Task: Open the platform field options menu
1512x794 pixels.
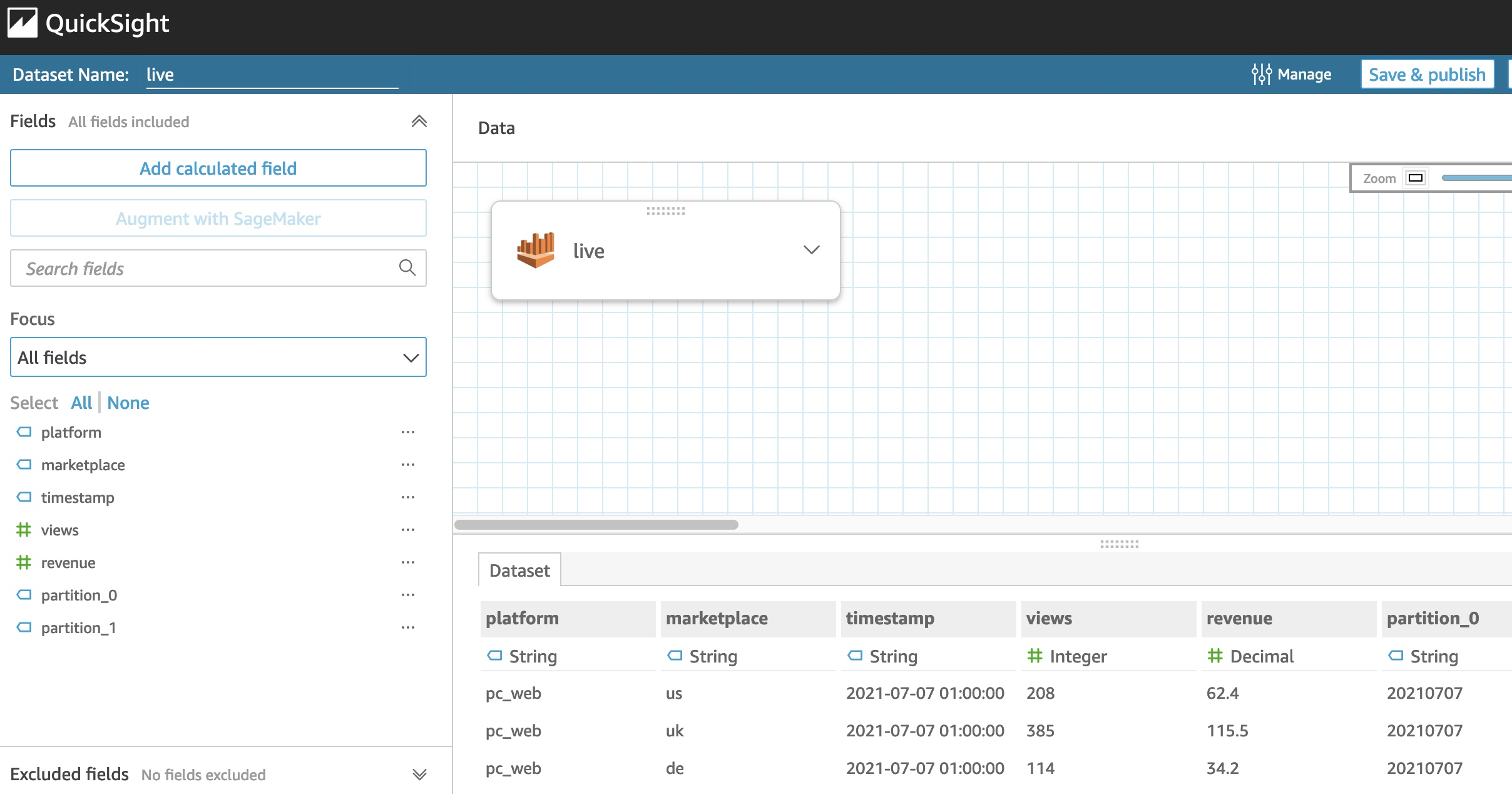Action: click(408, 432)
